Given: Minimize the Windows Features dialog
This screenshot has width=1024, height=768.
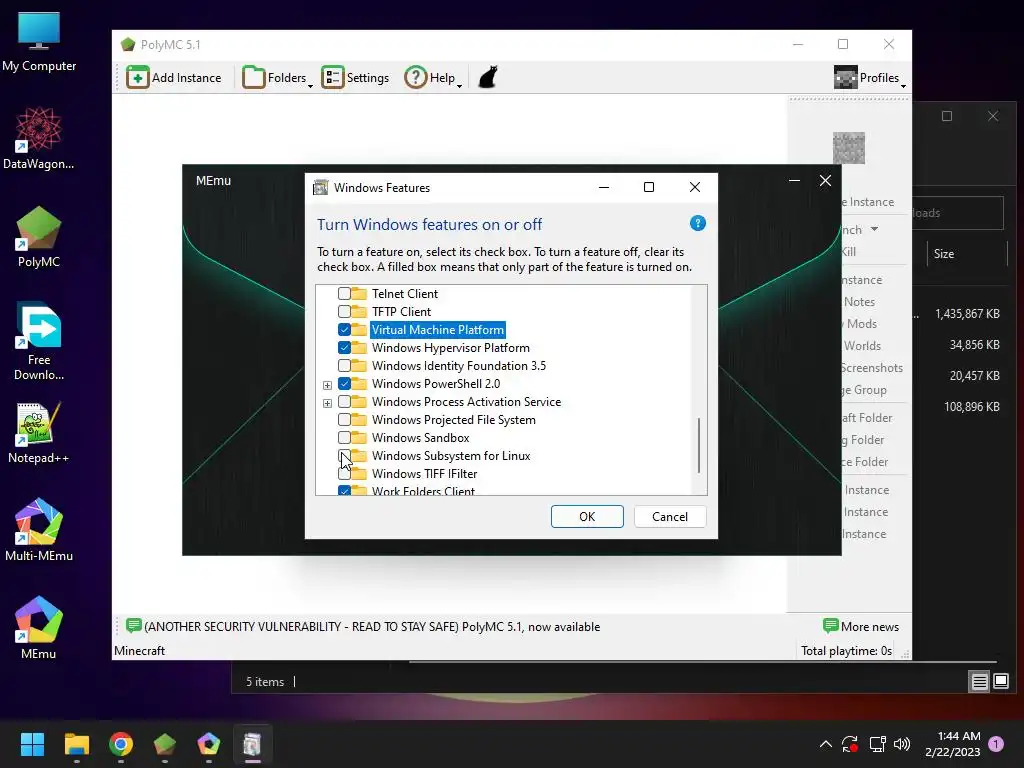Looking at the screenshot, I should [x=604, y=187].
